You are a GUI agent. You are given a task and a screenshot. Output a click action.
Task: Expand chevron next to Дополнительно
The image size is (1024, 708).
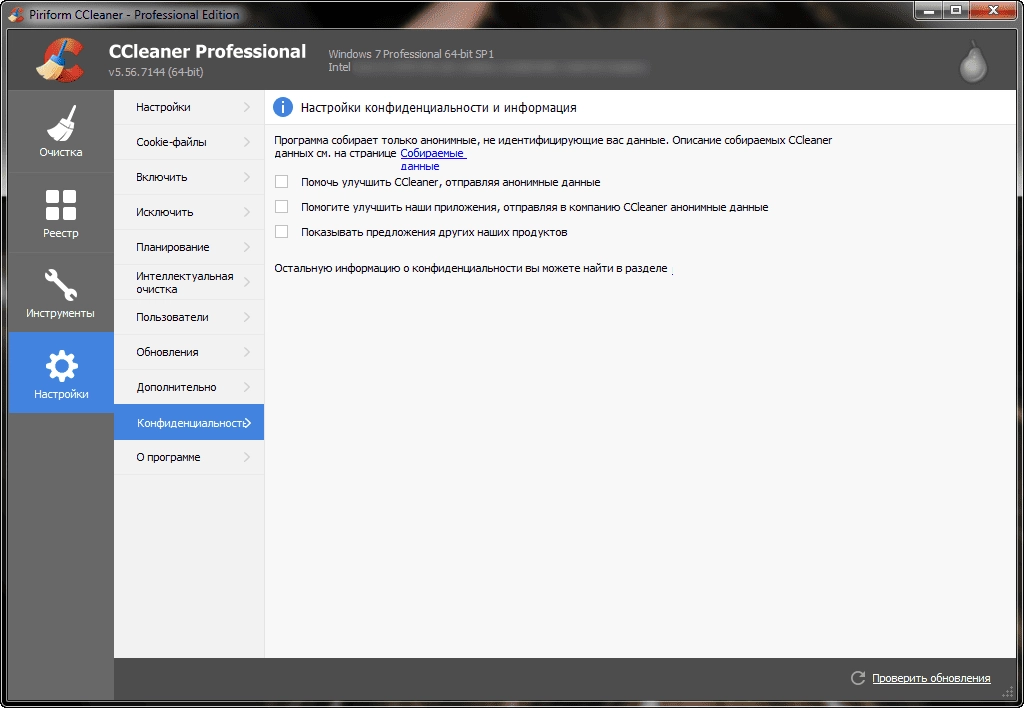coord(247,387)
